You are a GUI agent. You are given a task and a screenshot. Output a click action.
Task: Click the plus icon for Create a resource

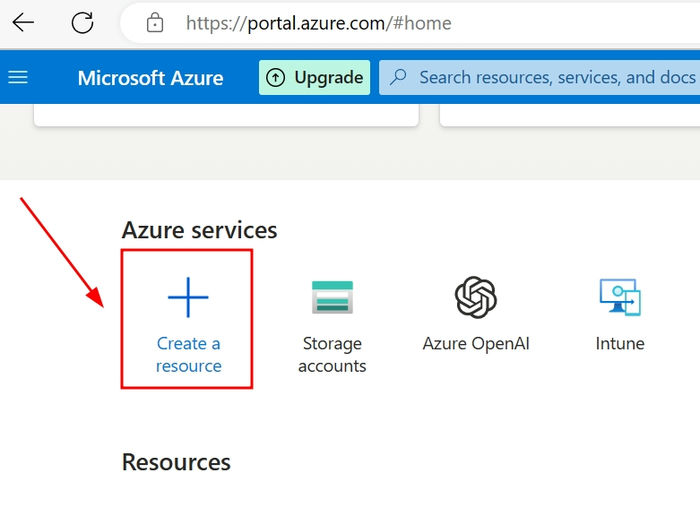tap(188, 297)
